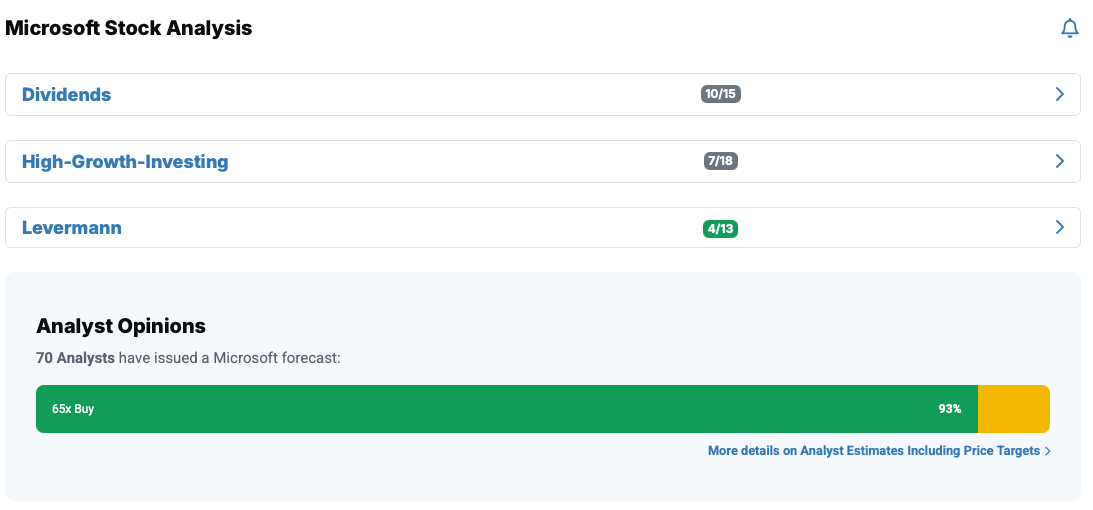1093x510 pixels.
Task: Expand the High-Growth-Investing row chevron
Action: (1060, 161)
